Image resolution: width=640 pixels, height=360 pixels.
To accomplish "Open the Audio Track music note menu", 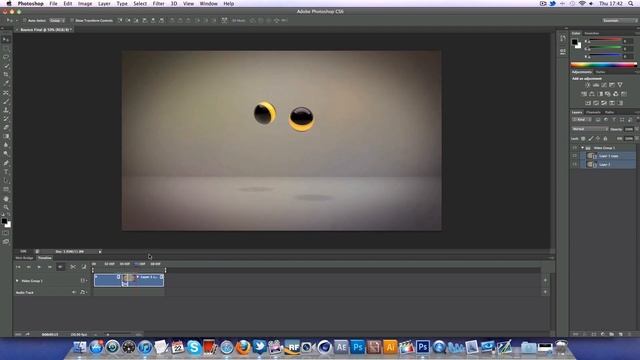I will coord(83,292).
